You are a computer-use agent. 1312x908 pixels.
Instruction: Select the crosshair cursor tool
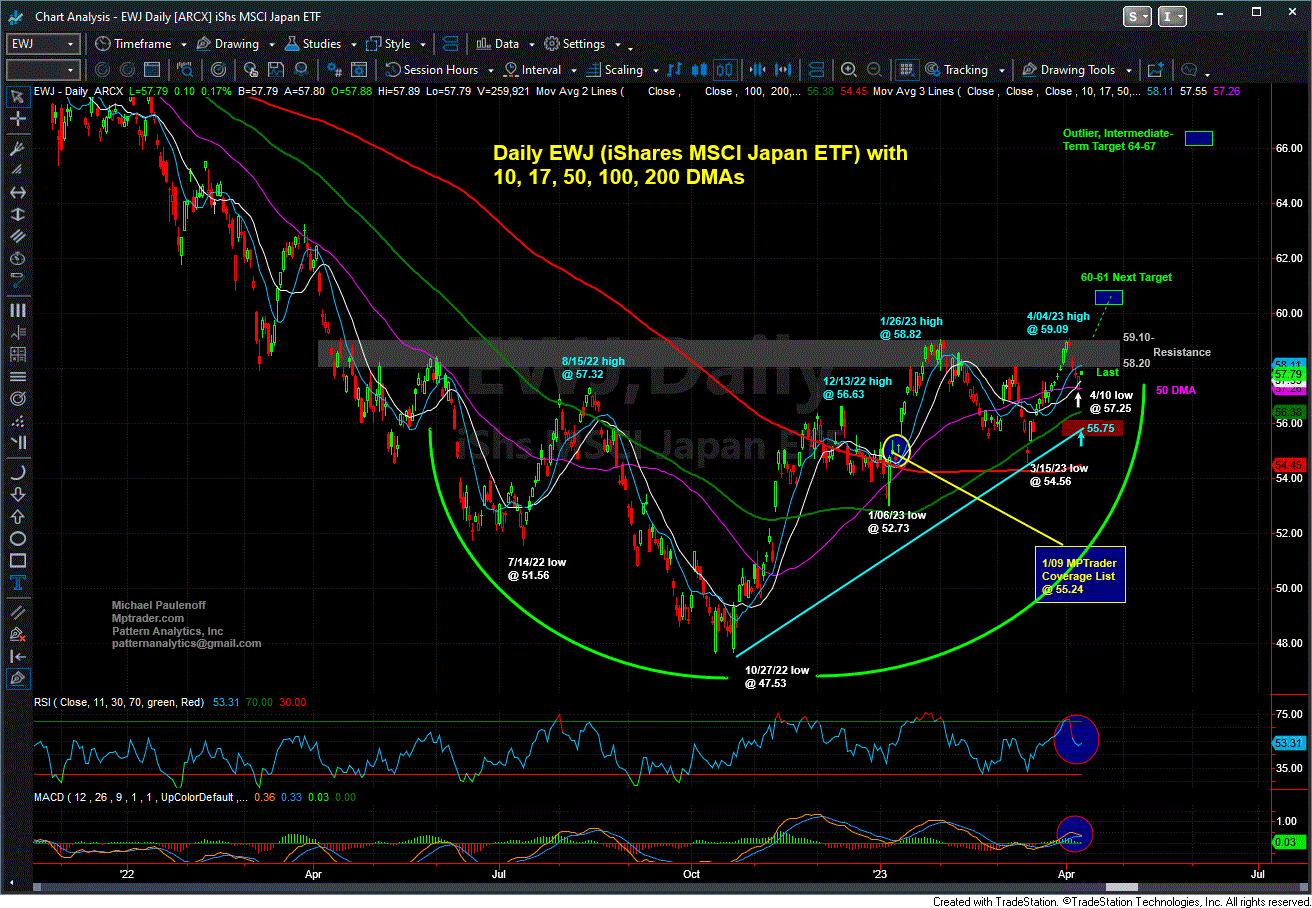pyautogui.click(x=18, y=119)
